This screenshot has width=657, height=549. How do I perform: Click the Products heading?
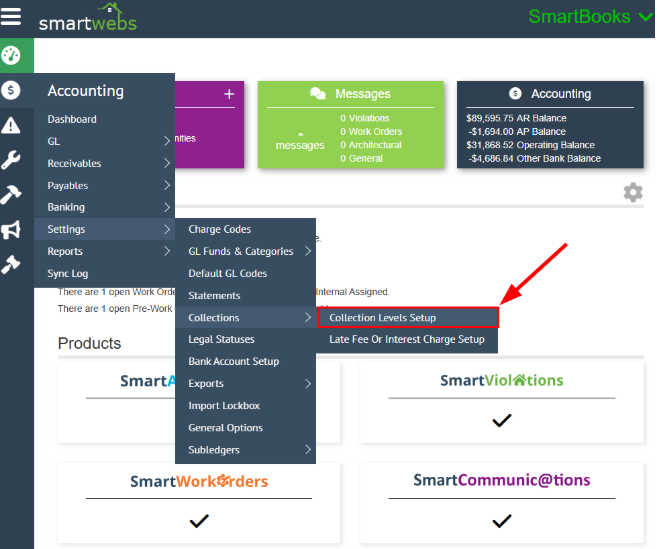pos(89,343)
